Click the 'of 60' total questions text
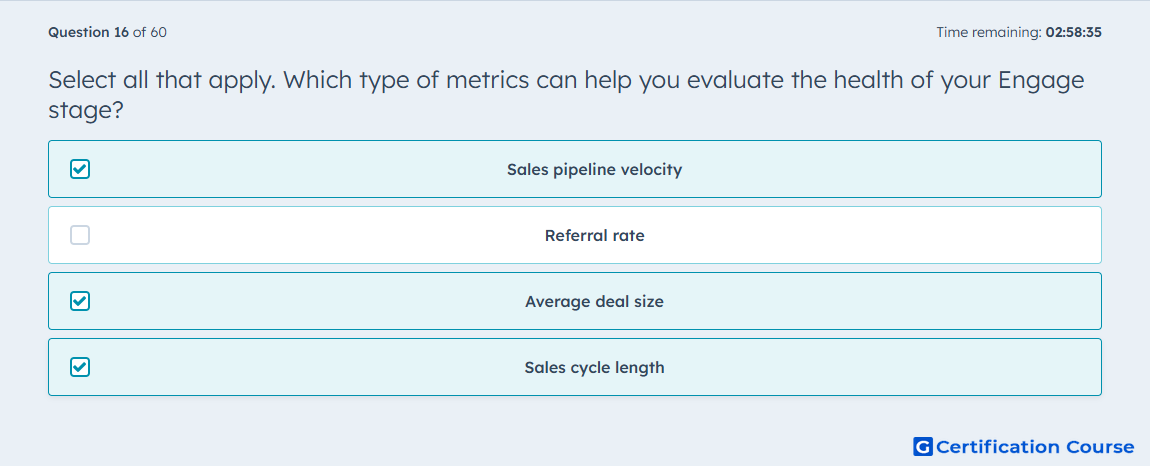Viewport: 1150px width, 466px height. click(x=150, y=32)
